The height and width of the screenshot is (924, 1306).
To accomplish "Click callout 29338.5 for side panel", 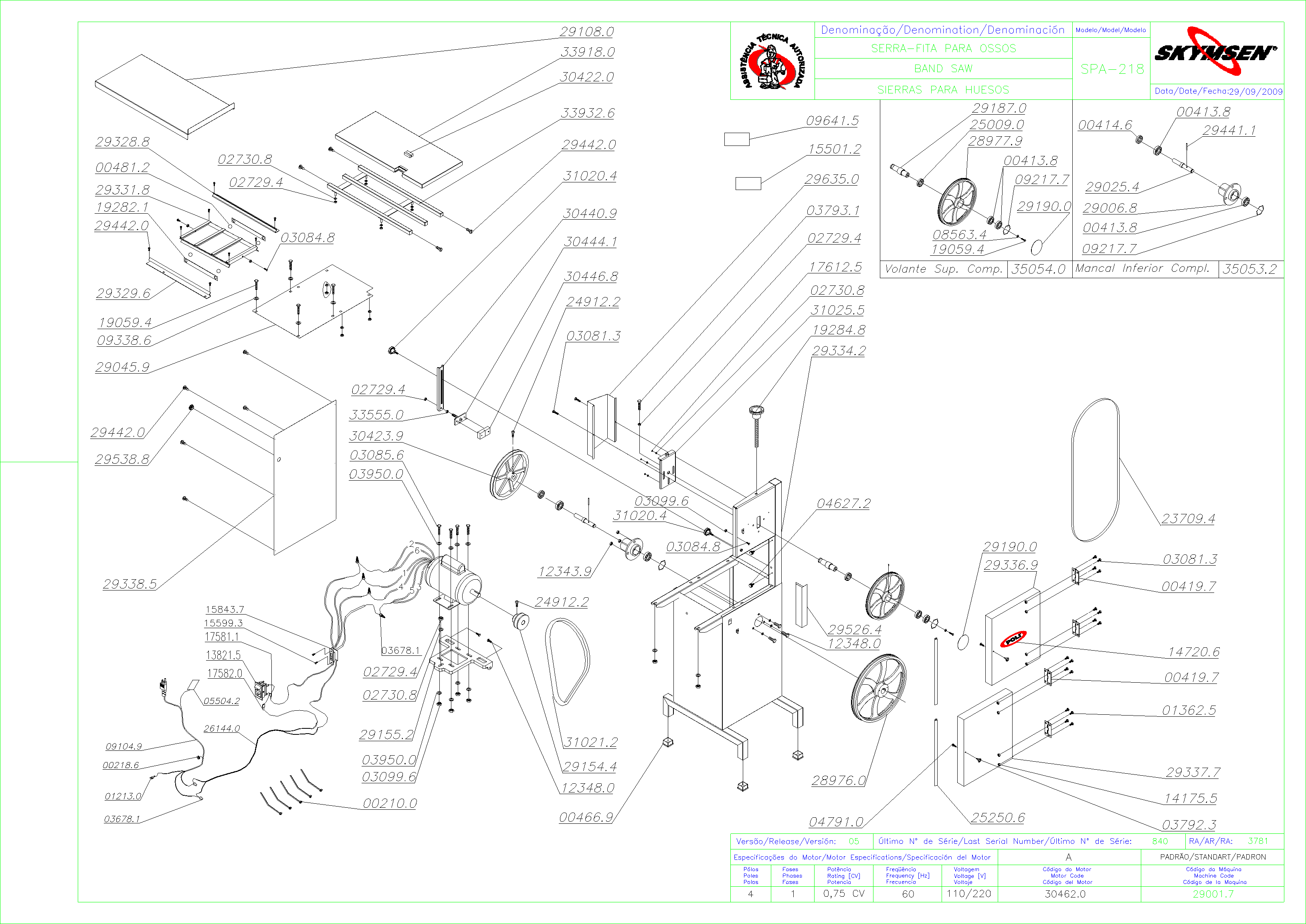I will pyautogui.click(x=129, y=584).
